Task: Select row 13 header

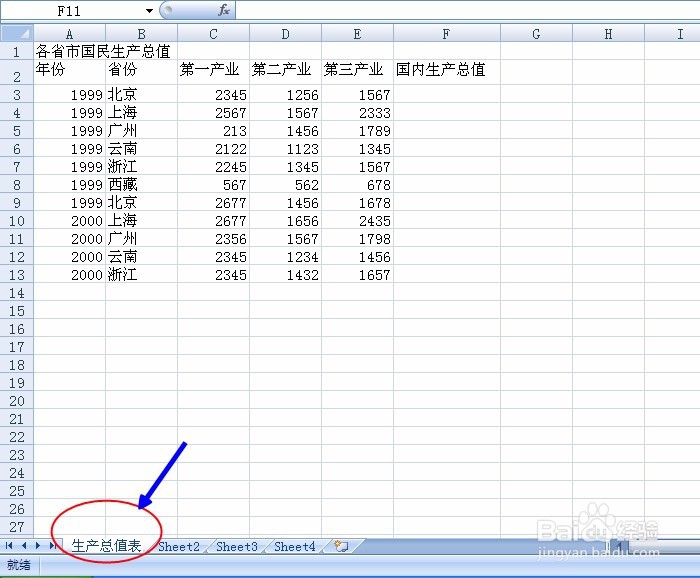Action: [17, 274]
